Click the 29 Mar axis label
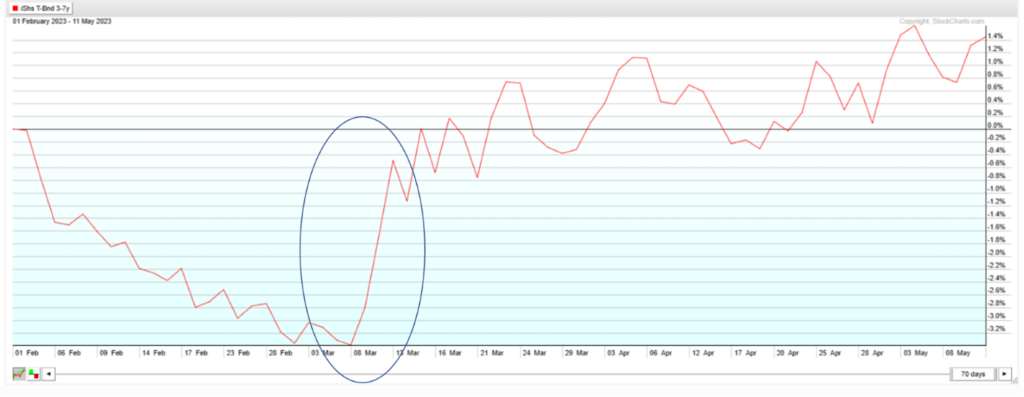The image size is (1024, 397). point(577,353)
